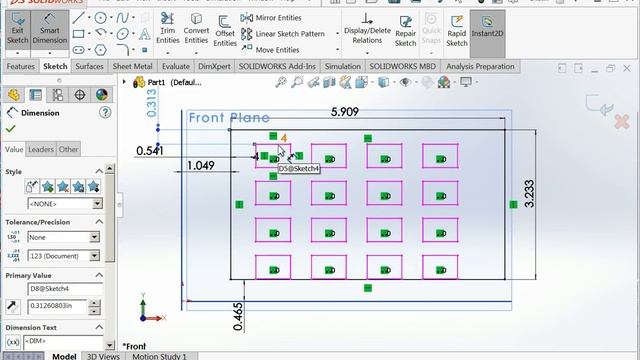Open Tolerance Type None dropdown

tap(94, 237)
